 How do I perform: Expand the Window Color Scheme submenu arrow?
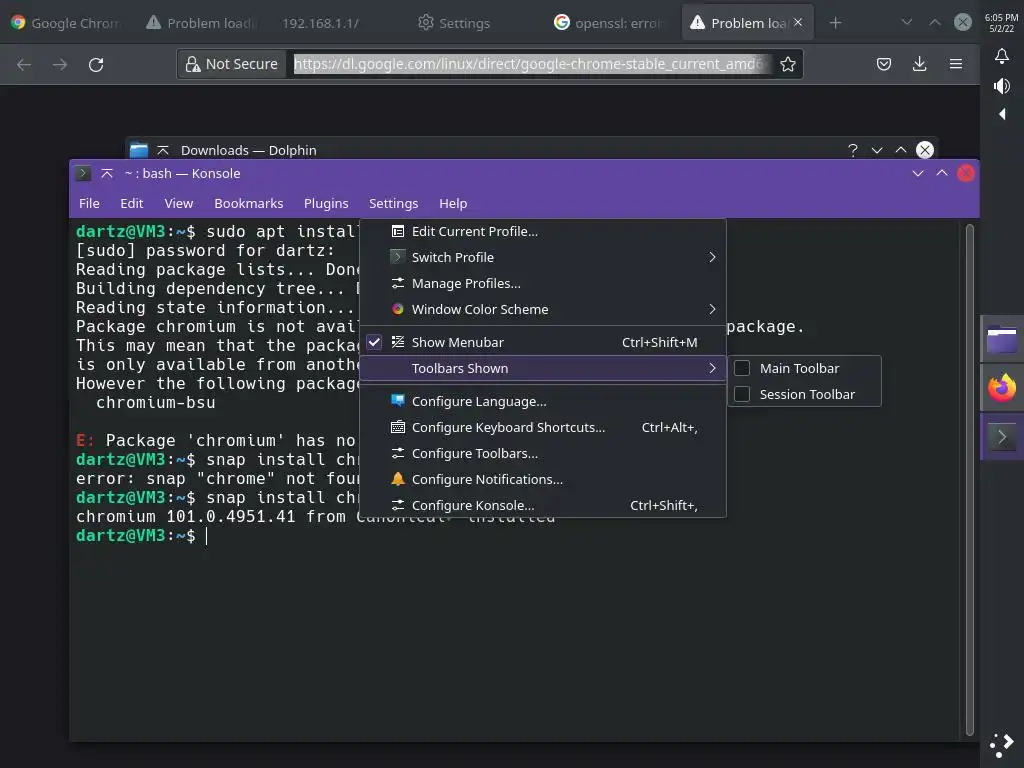click(712, 309)
